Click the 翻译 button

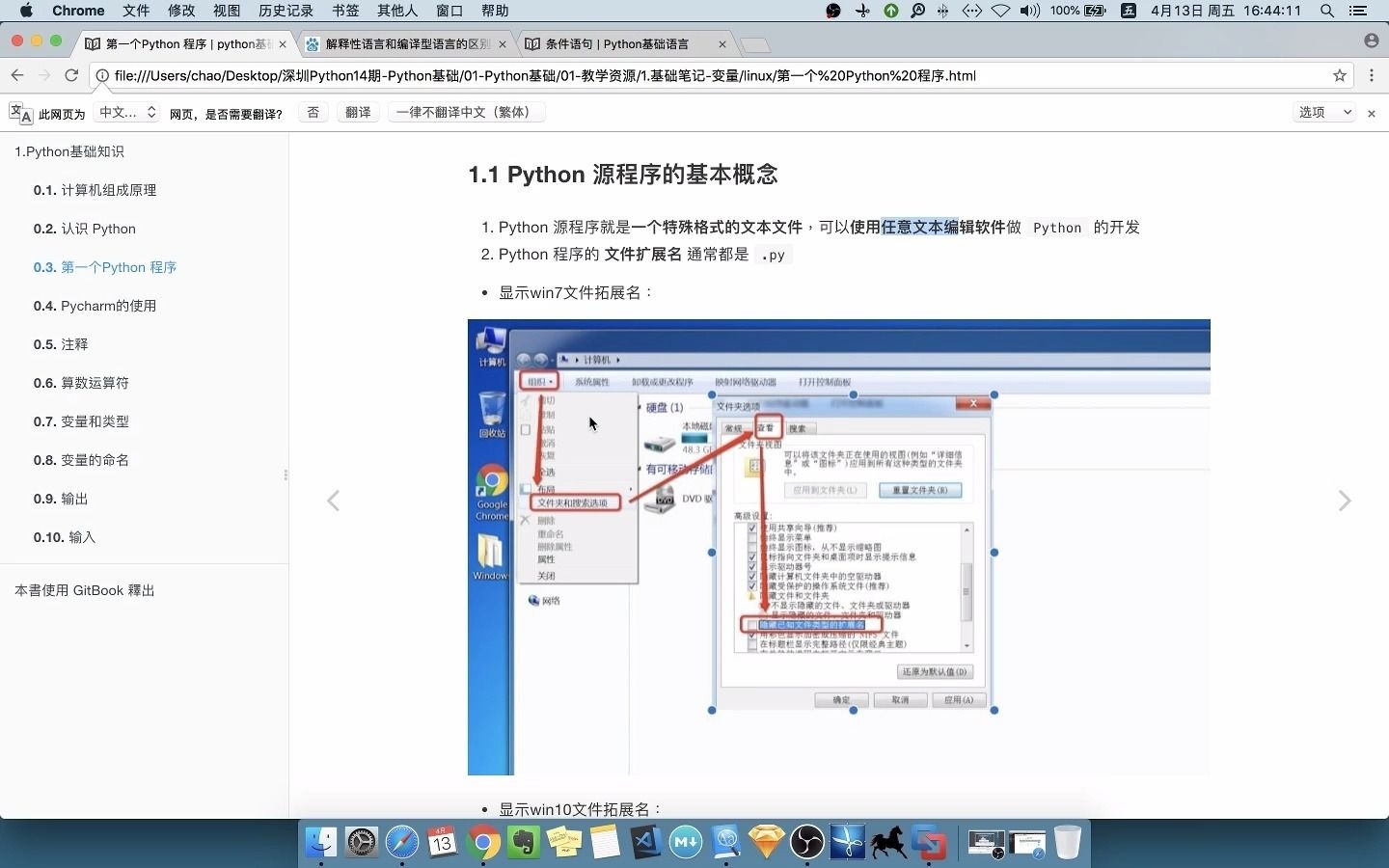[x=358, y=113]
